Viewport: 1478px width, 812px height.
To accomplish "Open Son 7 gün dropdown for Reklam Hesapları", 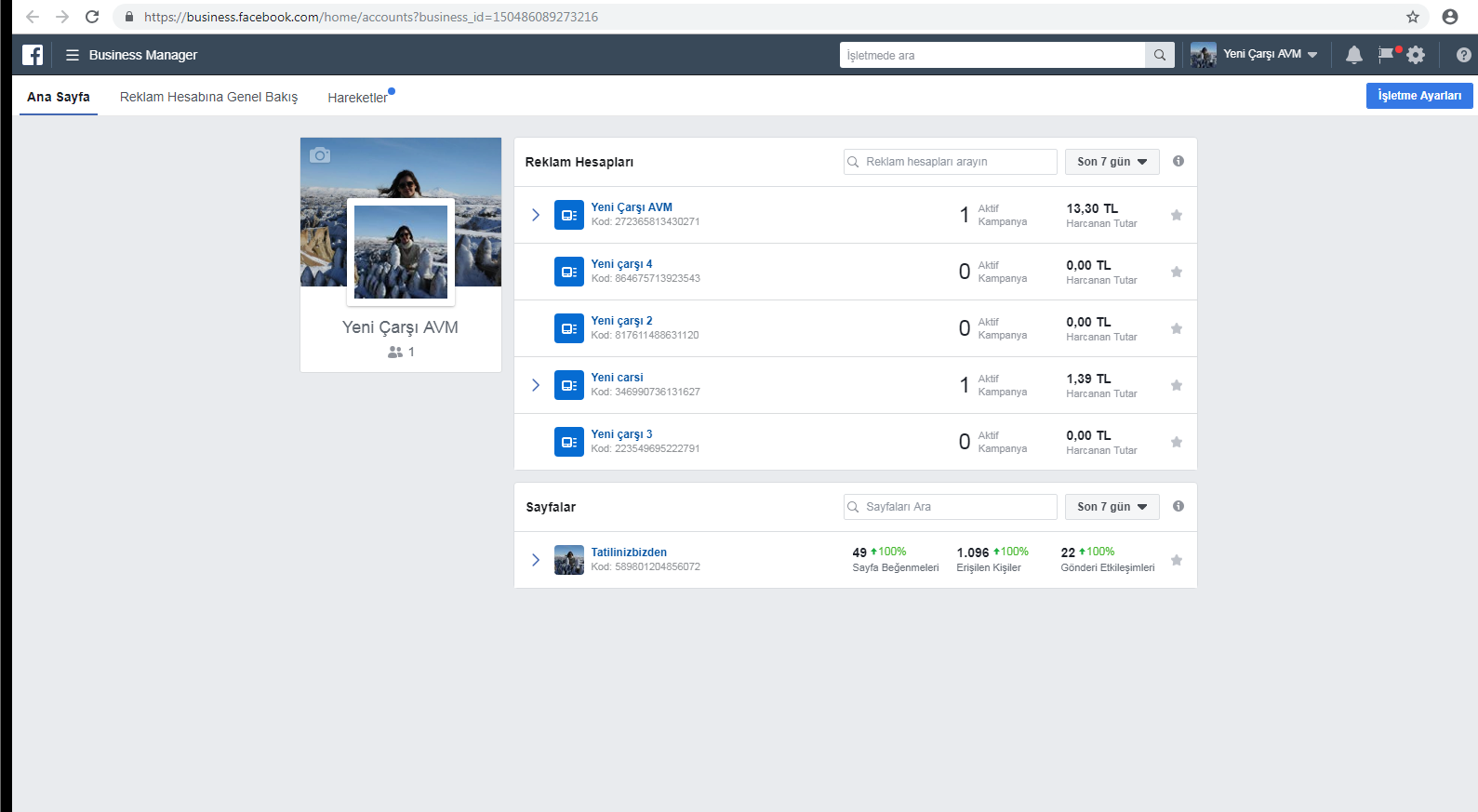I will pyautogui.click(x=1112, y=162).
